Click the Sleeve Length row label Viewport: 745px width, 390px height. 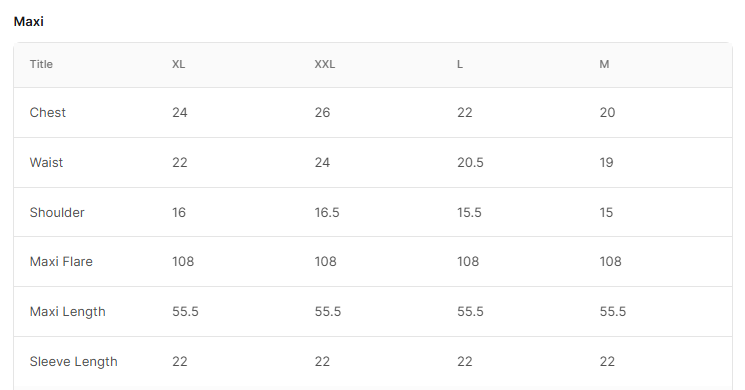click(x=74, y=361)
